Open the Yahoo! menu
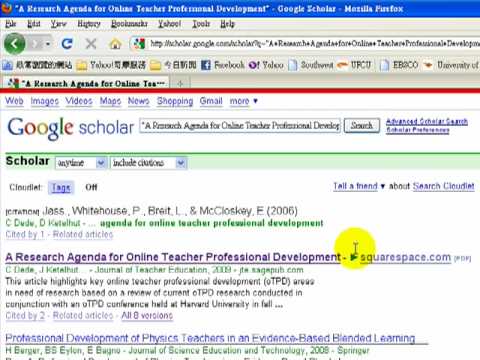The image size is (480, 360). (x=169, y=24)
